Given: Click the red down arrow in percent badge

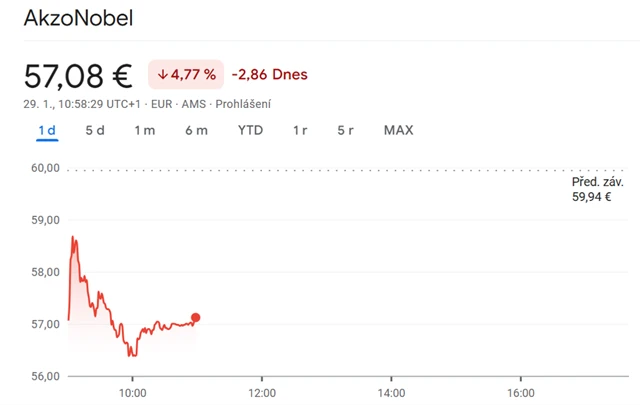Looking at the screenshot, I should coord(162,75).
